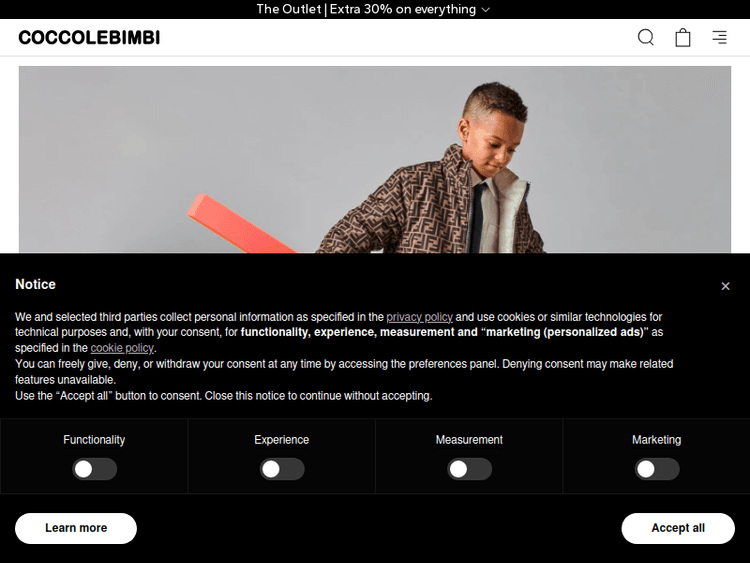Enable the Experience cookies toggle
750x563 pixels.
click(282, 469)
